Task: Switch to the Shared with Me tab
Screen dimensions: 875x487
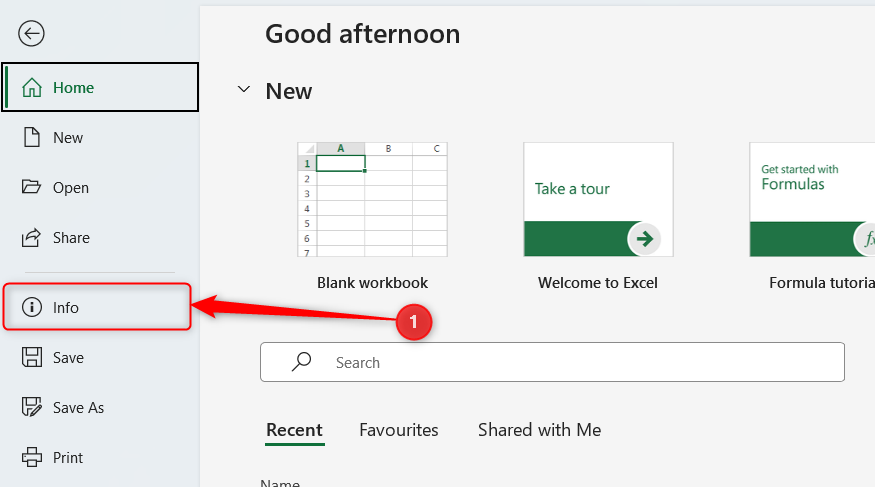Action: coord(540,430)
